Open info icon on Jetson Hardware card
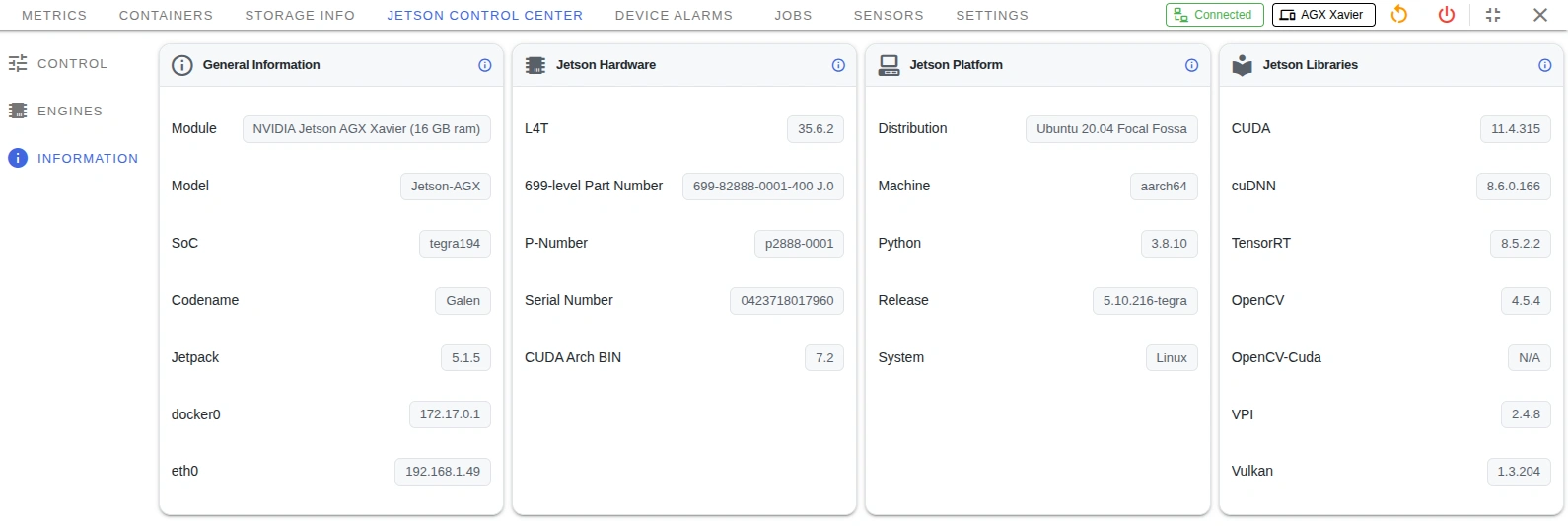 click(838, 65)
